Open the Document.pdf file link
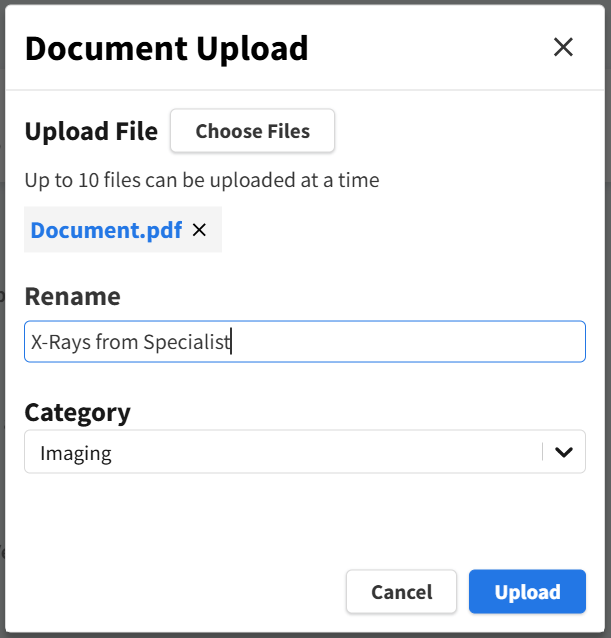 point(106,230)
